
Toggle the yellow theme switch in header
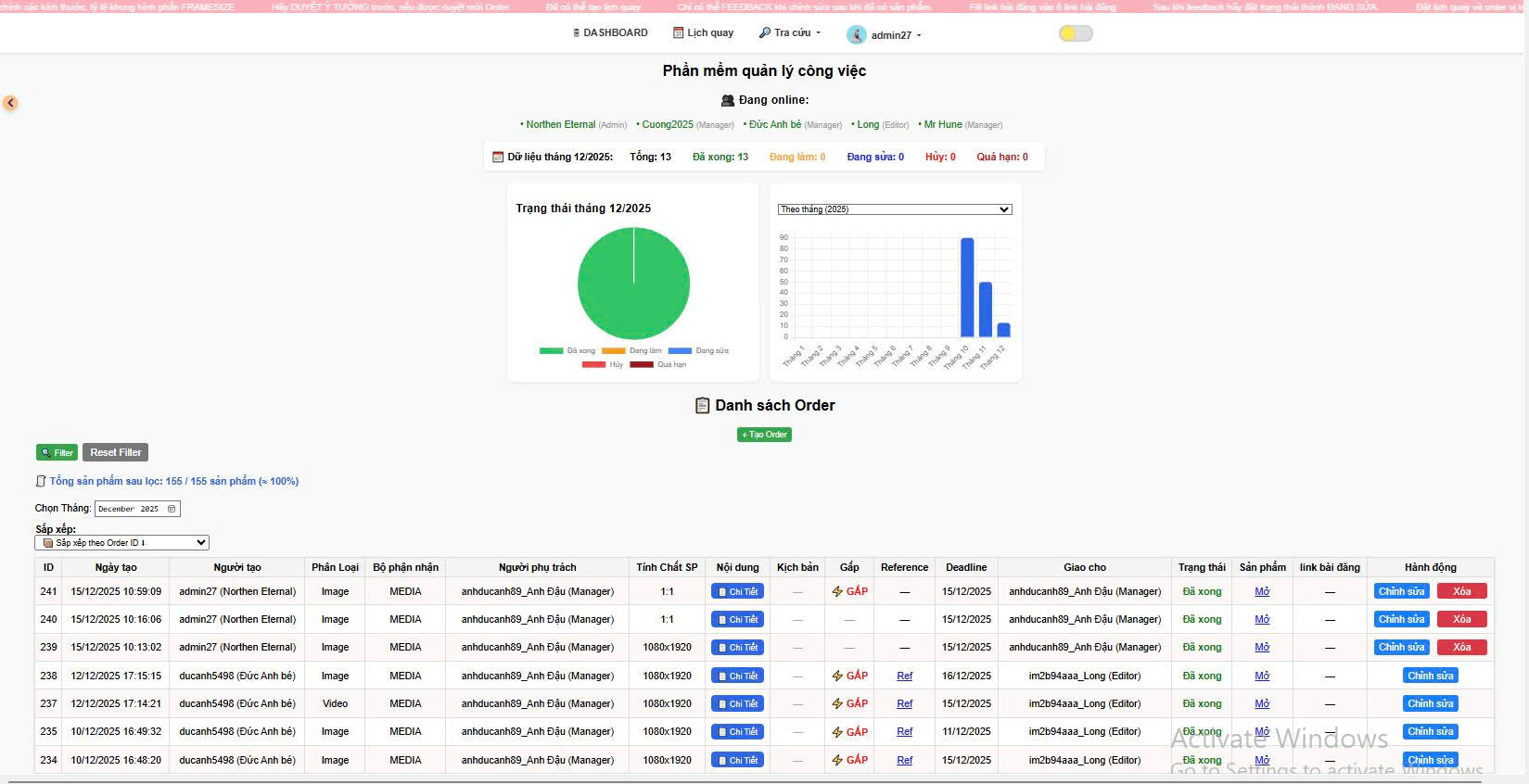(x=1076, y=33)
